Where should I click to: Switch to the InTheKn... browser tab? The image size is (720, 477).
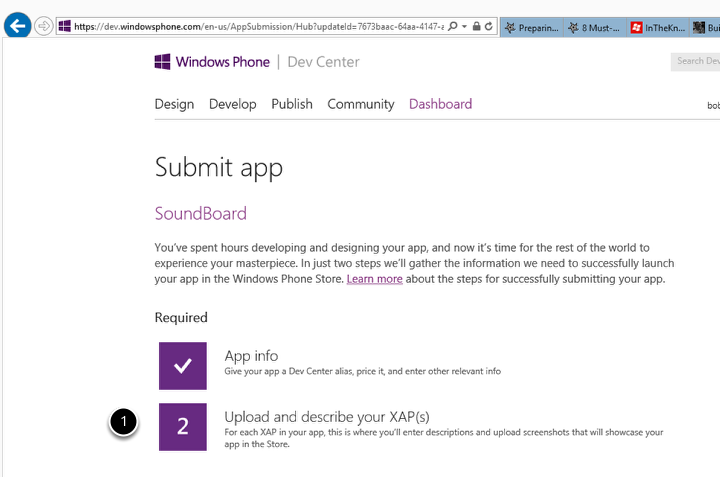coord(657,27)
